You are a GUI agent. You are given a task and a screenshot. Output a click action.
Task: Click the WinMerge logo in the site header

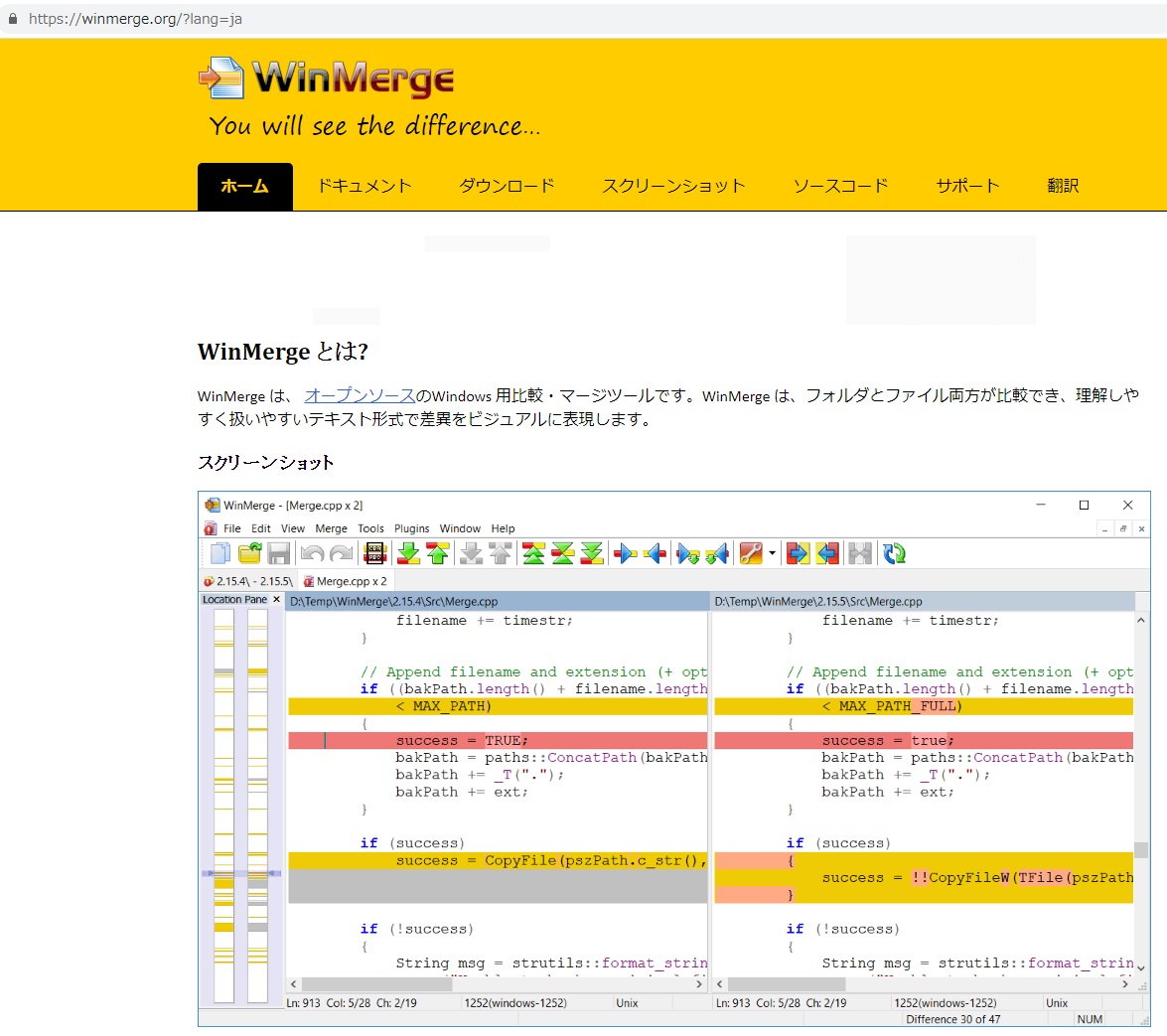328,78
